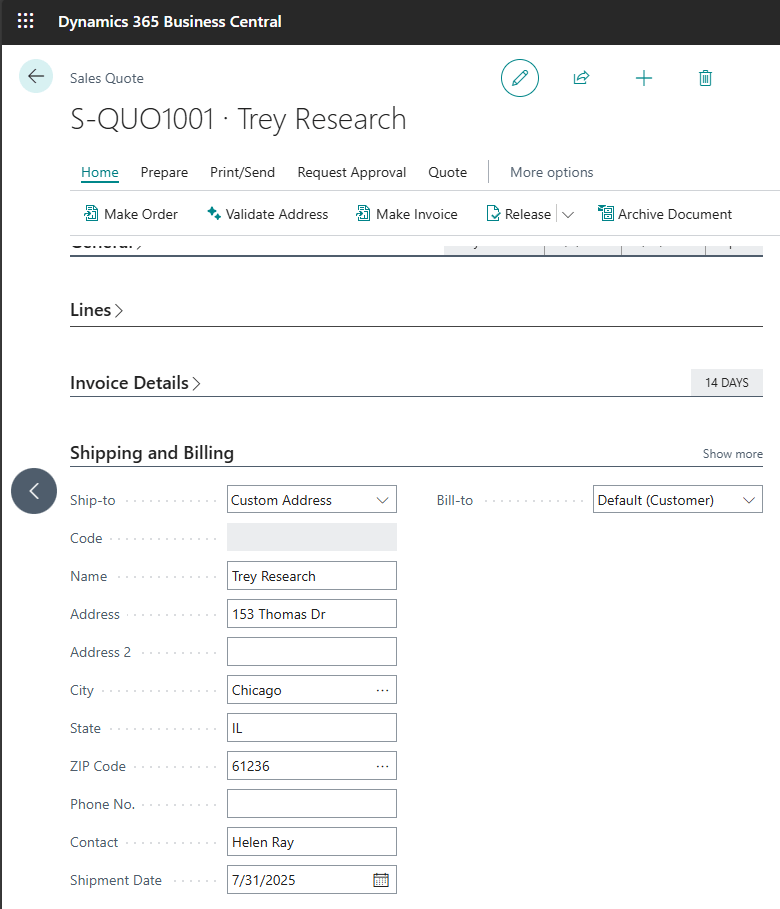Open the Ship-to dropdown
Image resolution: width=780 pixels, height=909 pixels.
(x=311, y=500)
